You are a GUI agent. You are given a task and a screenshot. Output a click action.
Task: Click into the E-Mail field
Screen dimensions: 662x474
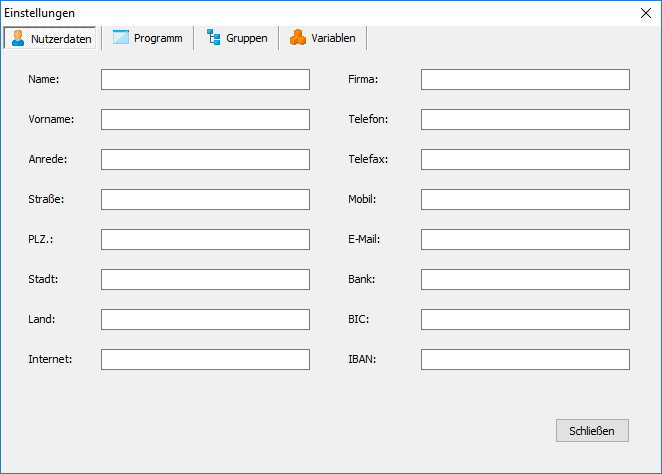coord(525,239)
